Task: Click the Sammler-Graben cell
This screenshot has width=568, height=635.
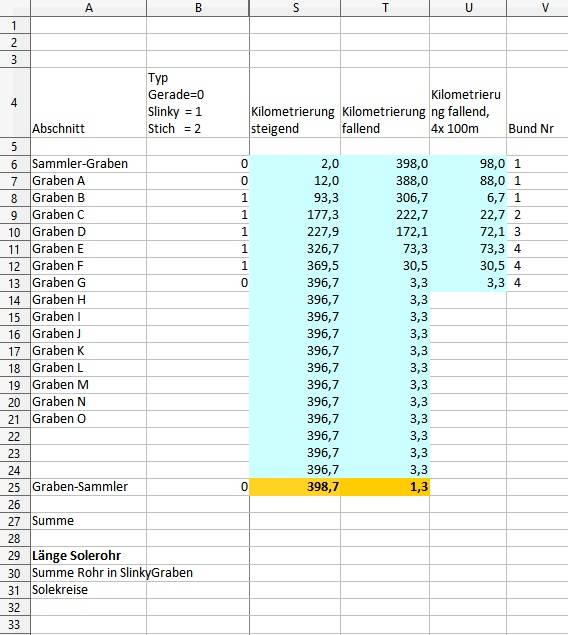Action: pyautogui.click(x=88, y=164)
